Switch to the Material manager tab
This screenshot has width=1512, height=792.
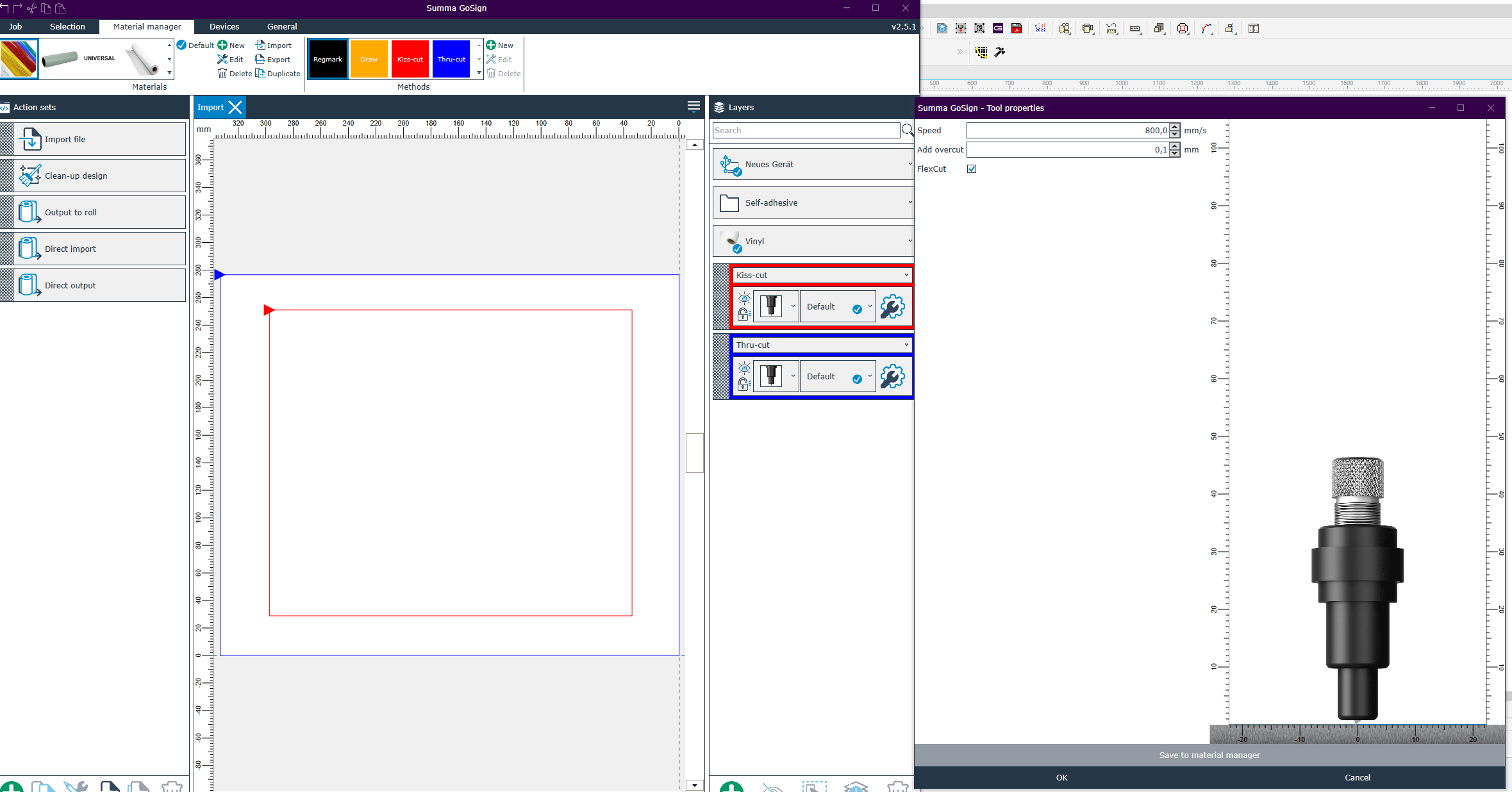[x=147, y=26]
